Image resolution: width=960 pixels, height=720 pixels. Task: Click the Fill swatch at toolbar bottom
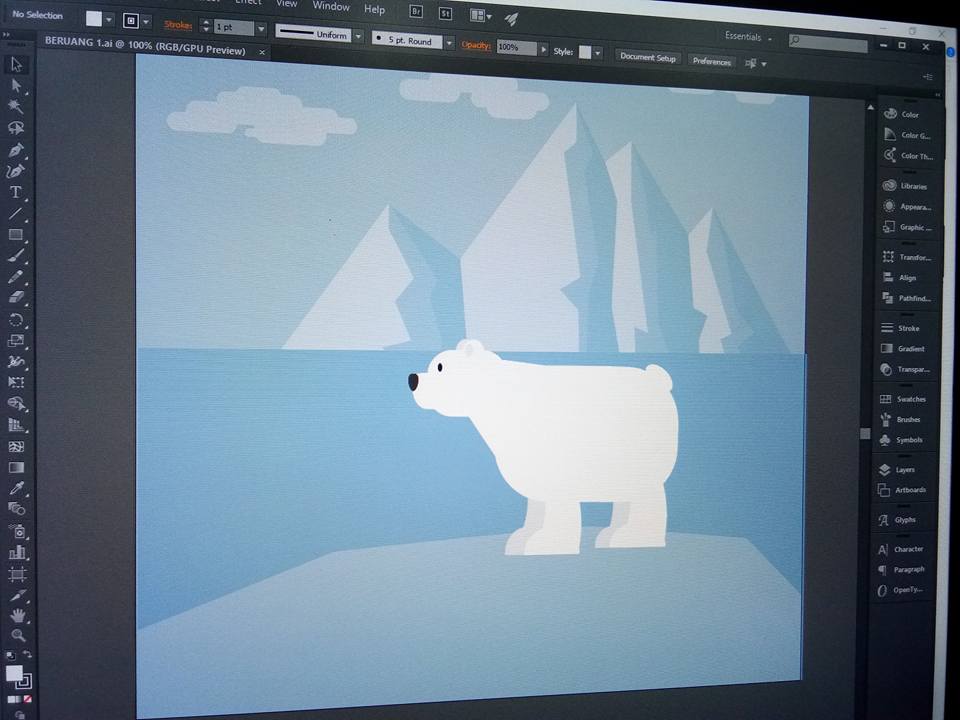(x=13, y=673)
